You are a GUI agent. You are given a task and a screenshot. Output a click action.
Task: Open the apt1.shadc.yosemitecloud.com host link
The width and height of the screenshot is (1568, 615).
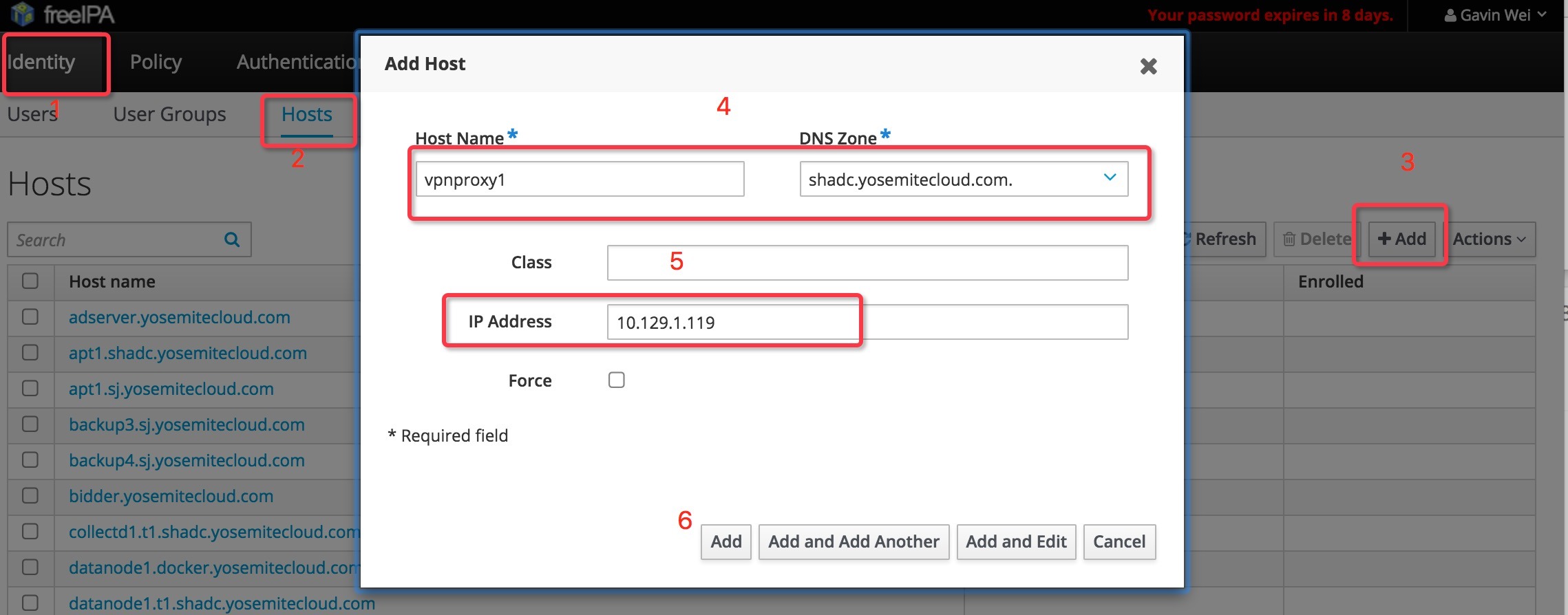(188, 353)
